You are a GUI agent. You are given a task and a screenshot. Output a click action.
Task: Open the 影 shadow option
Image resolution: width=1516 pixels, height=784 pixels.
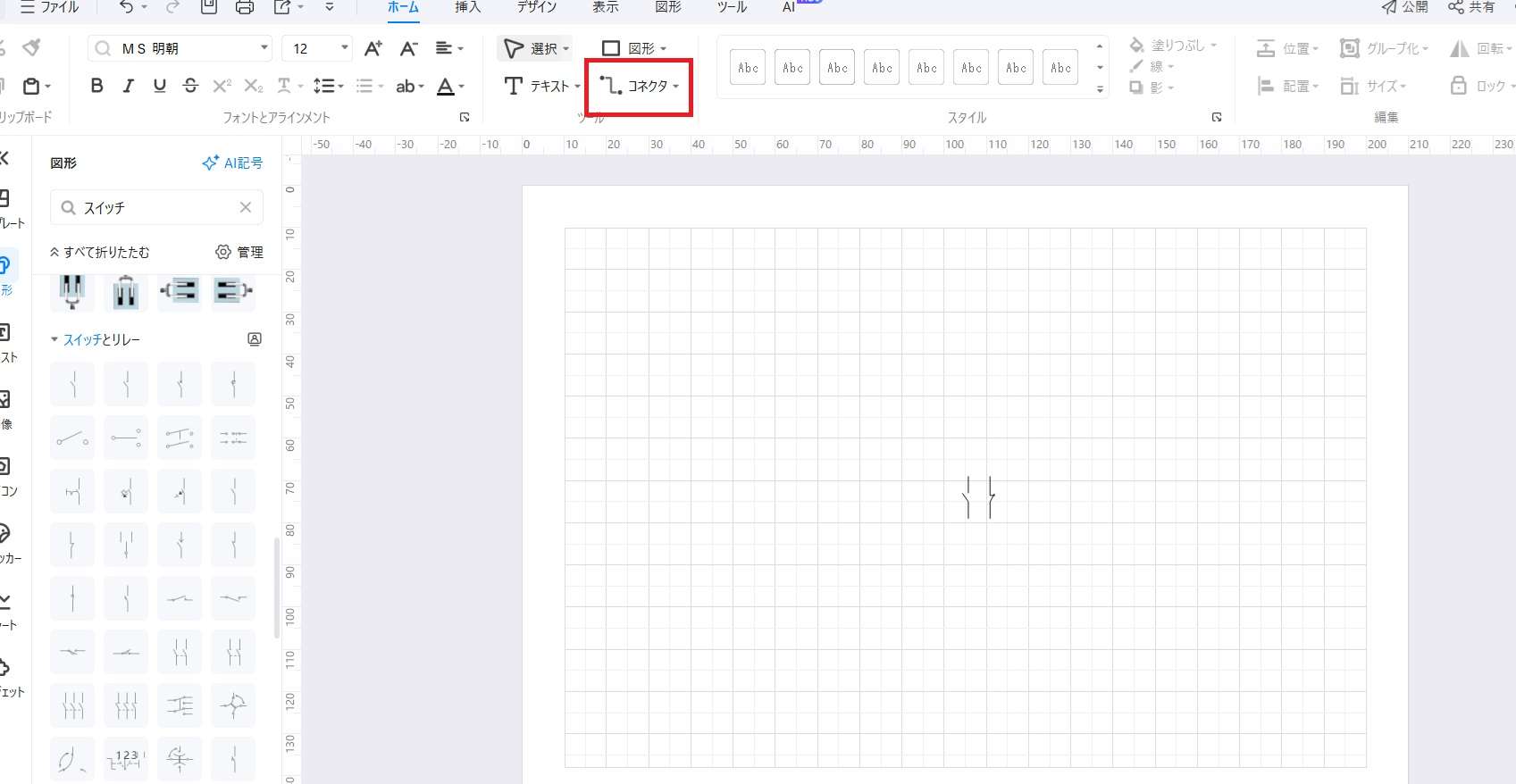(x=1151, y=88)
